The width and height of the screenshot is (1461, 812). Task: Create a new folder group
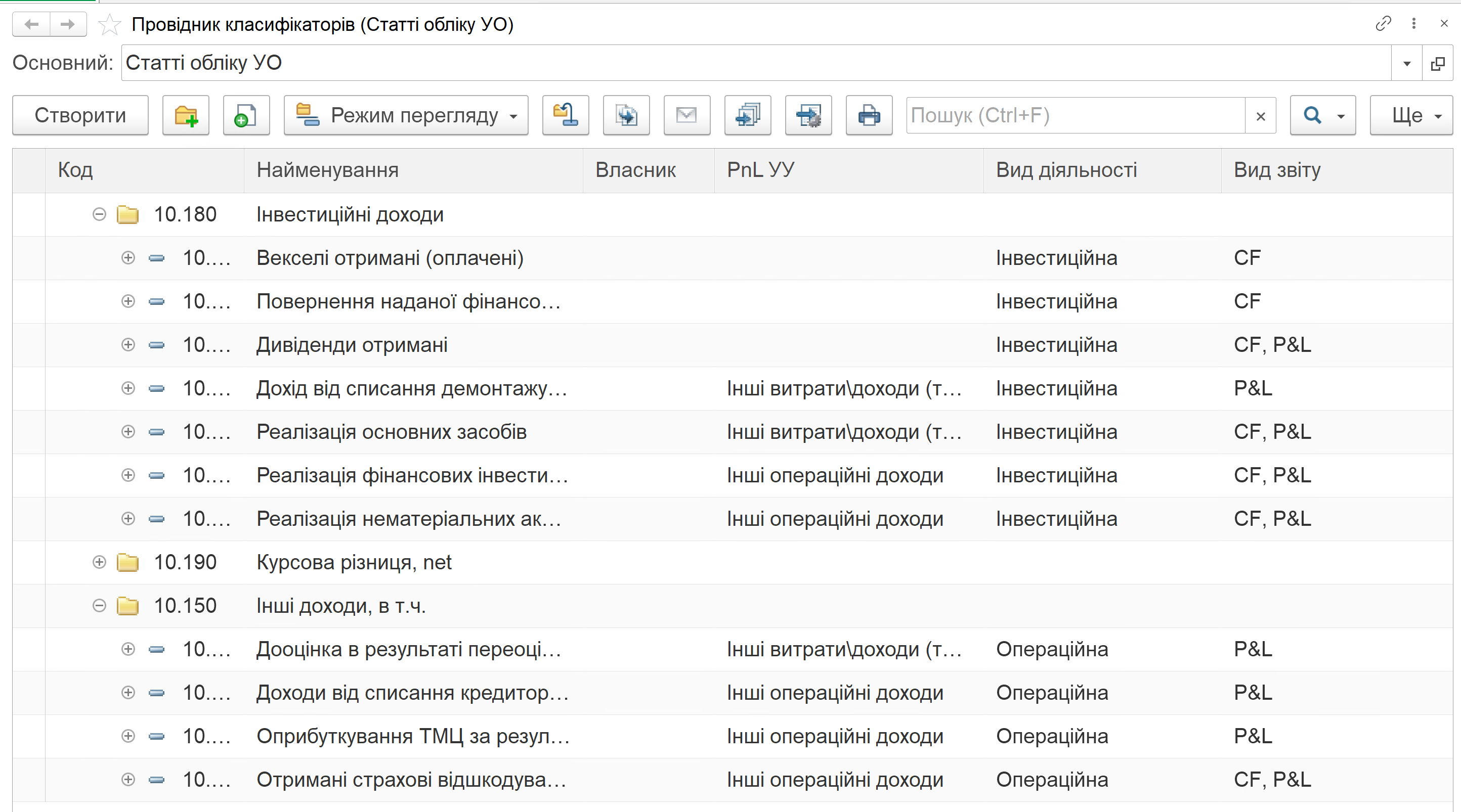[x=186, y=115]
